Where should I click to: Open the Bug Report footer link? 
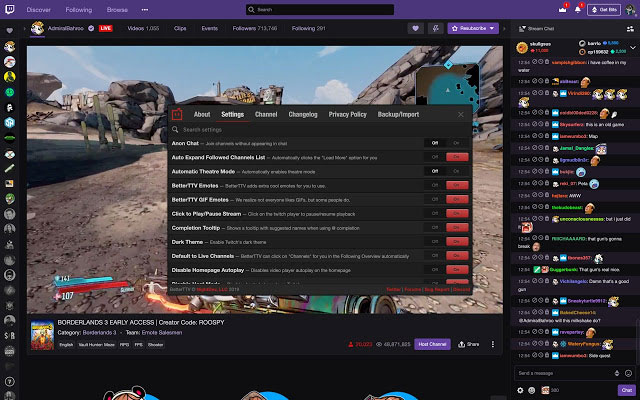point(437,289)
